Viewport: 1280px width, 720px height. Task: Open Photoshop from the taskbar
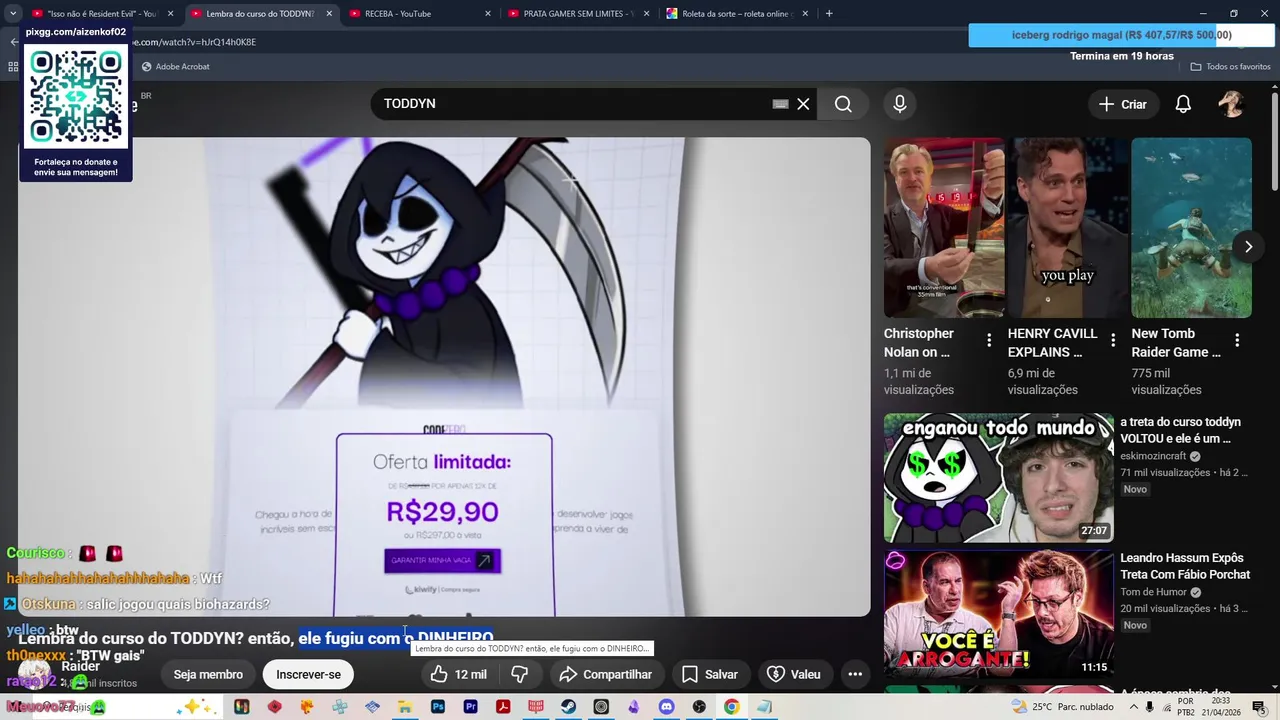438,707
